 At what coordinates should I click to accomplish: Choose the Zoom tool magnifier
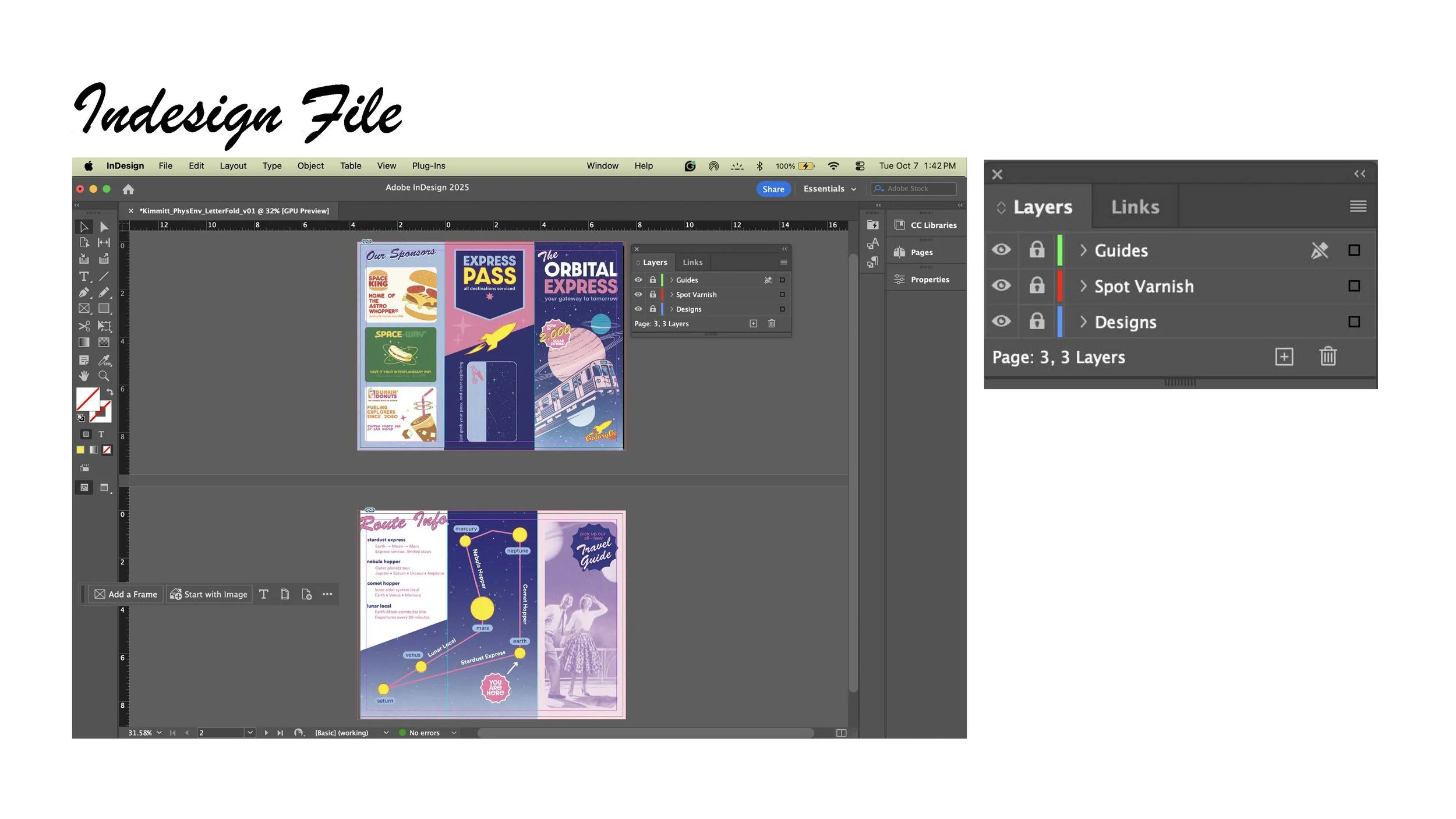tap(104, 376)
